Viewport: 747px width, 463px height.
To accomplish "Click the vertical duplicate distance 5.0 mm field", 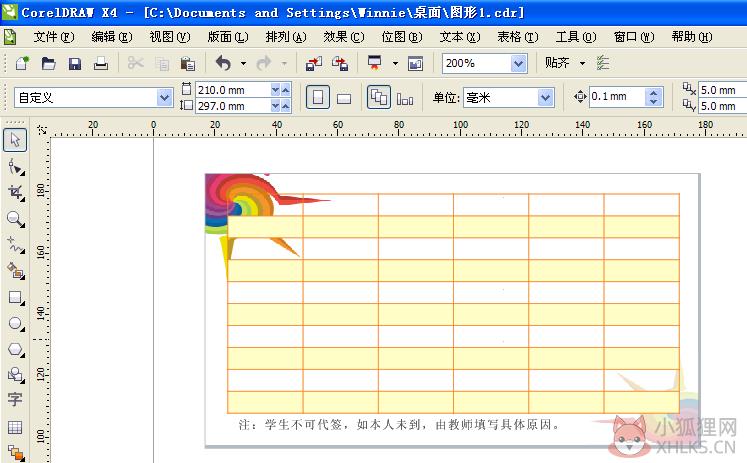I will tap(722, 106).
